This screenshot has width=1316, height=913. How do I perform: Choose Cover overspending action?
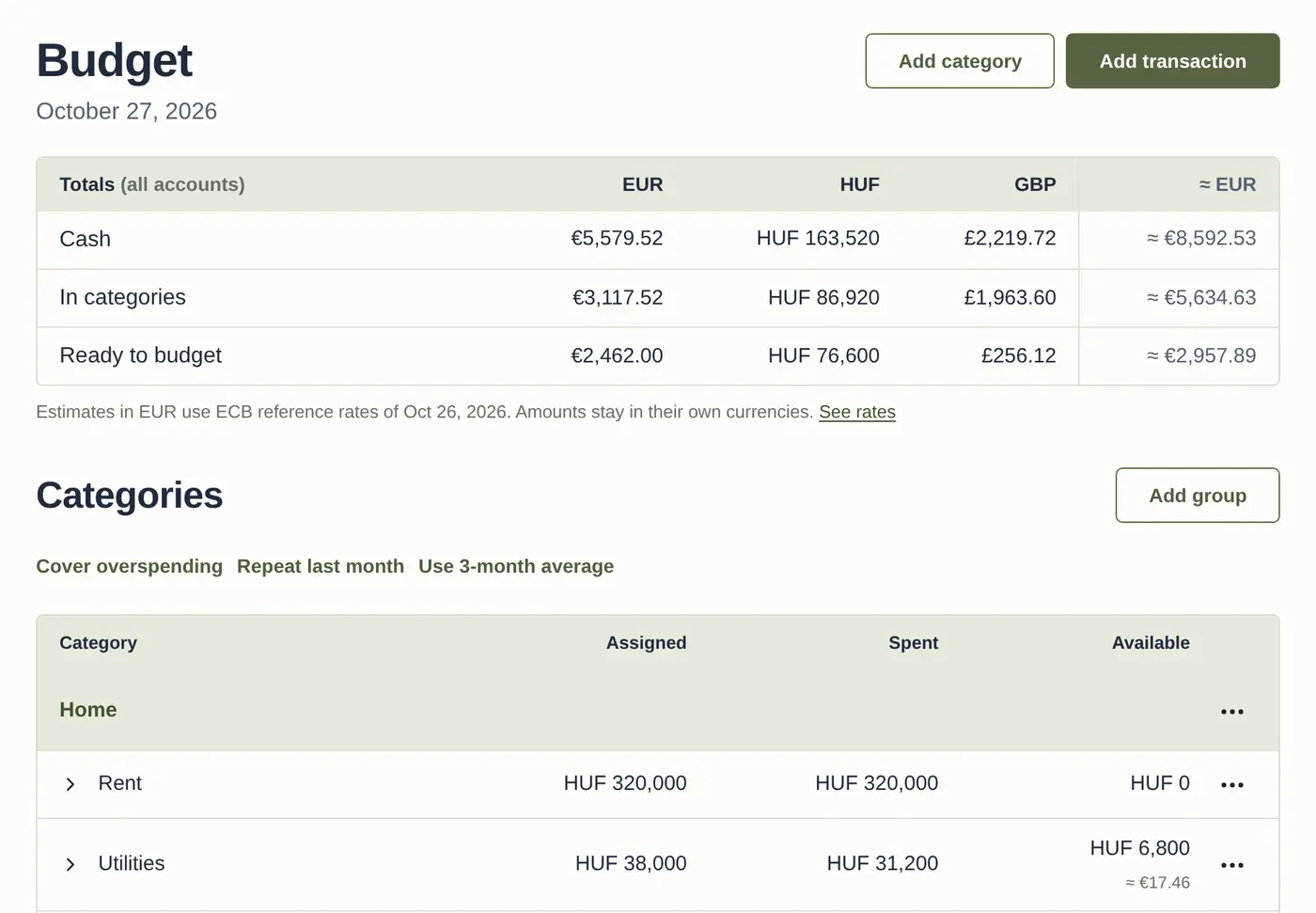(130, 566)
